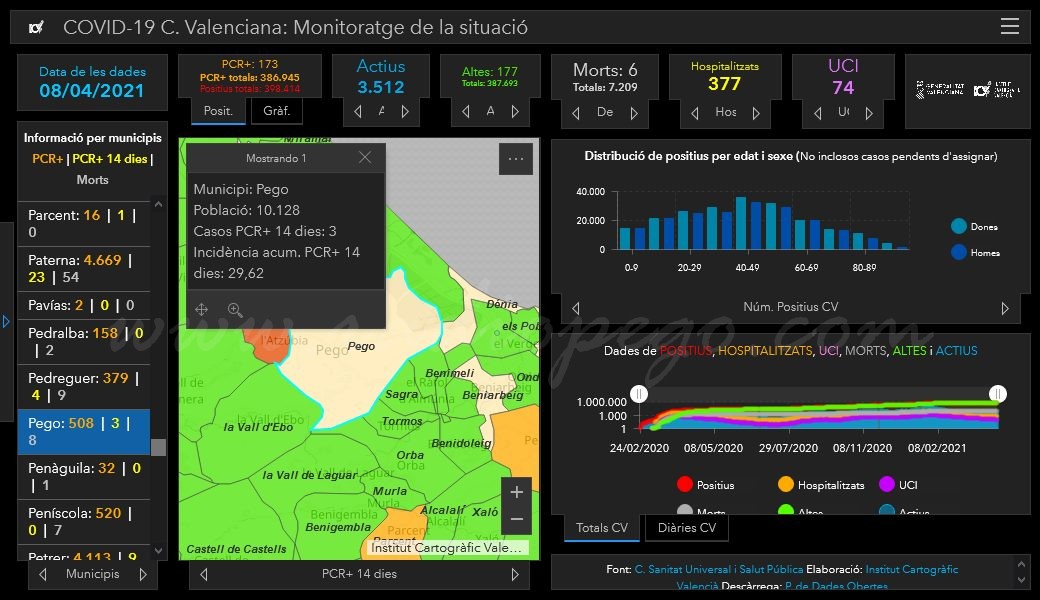Show next map after PCR+ 14 dies
1040x600 pixels.
tap(515, 574)
